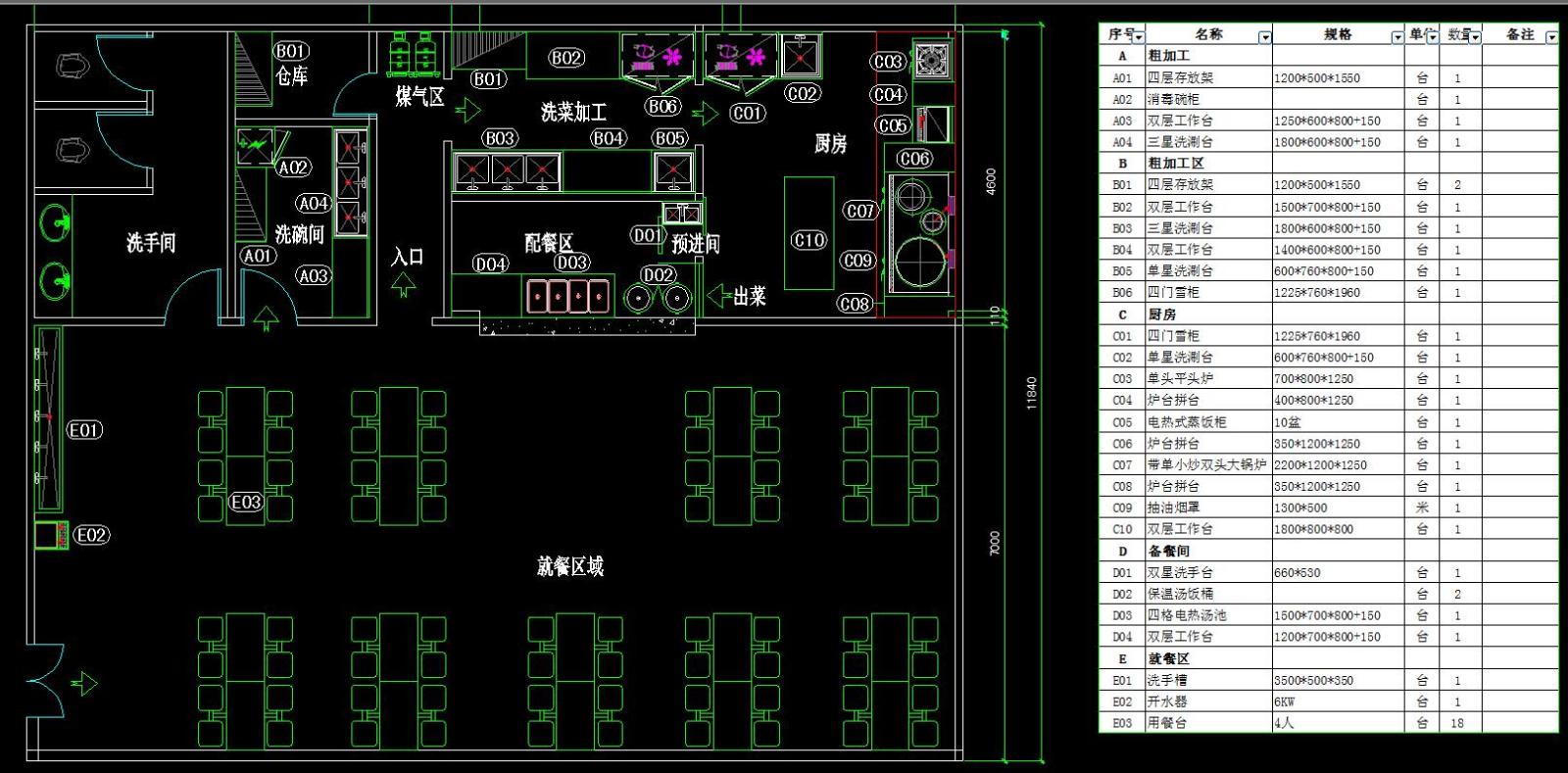
Task: Click the 洗手间 label
Action: [151, 242]
